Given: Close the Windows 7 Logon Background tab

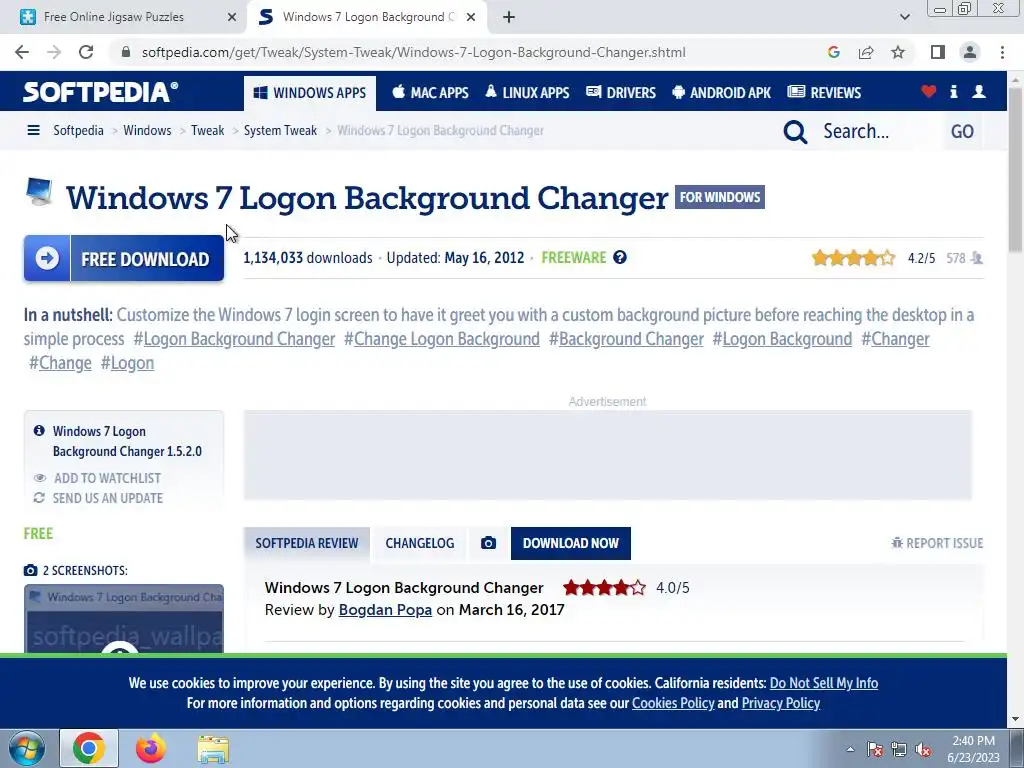Looking at the screenshot, I should point(471,17).
